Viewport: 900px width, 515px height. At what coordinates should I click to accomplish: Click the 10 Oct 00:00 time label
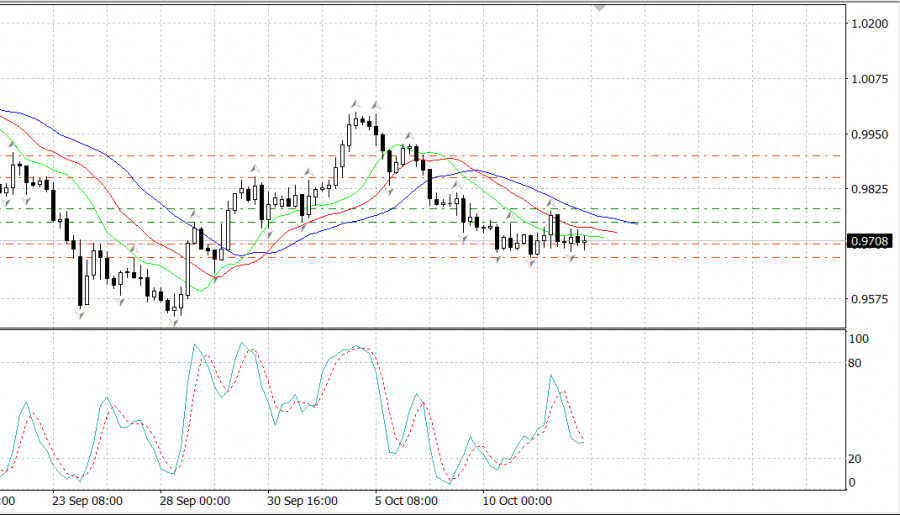pyautogui.click(x=516, y=501)
